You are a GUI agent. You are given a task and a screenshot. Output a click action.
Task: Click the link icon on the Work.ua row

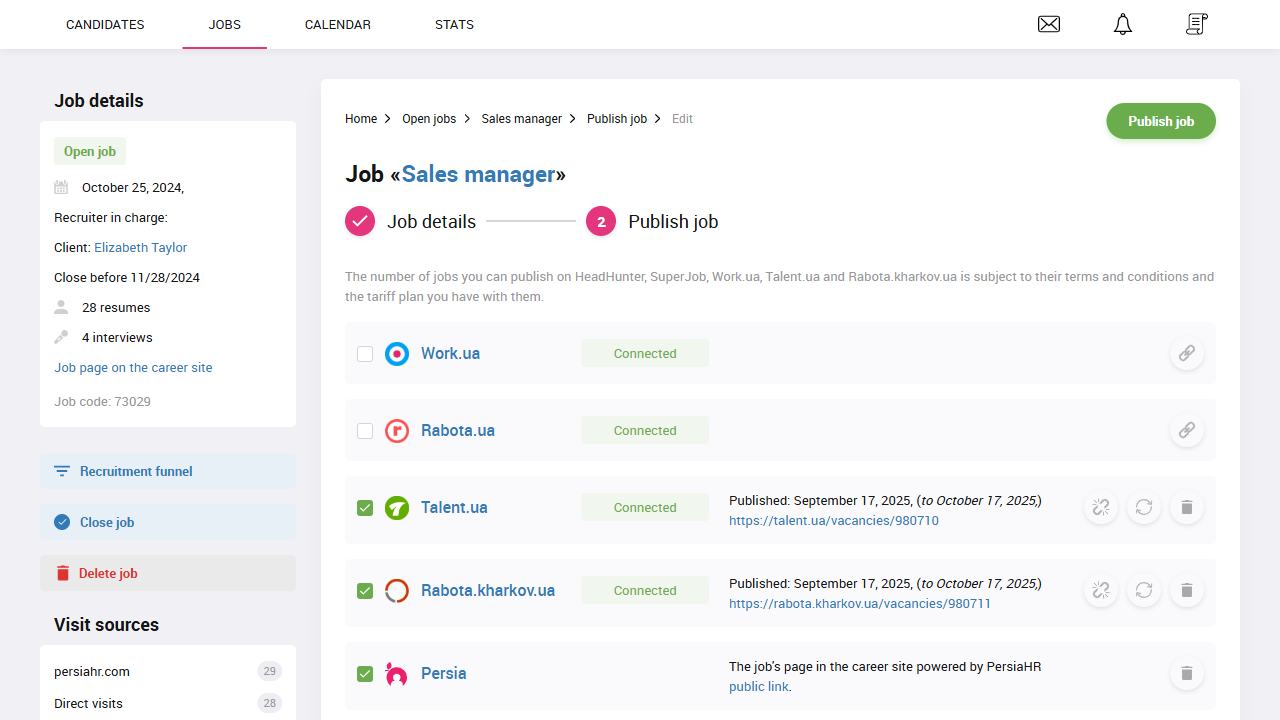click(1186, 353)
